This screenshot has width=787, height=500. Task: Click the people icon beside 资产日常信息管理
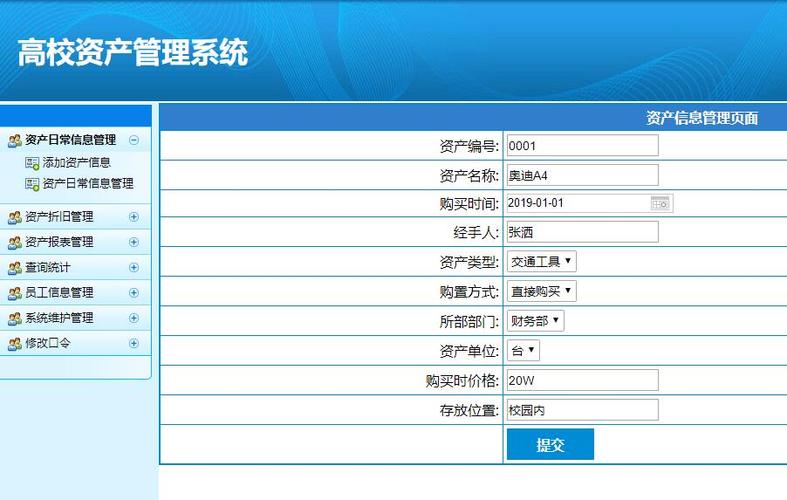[x=15, y=141]
